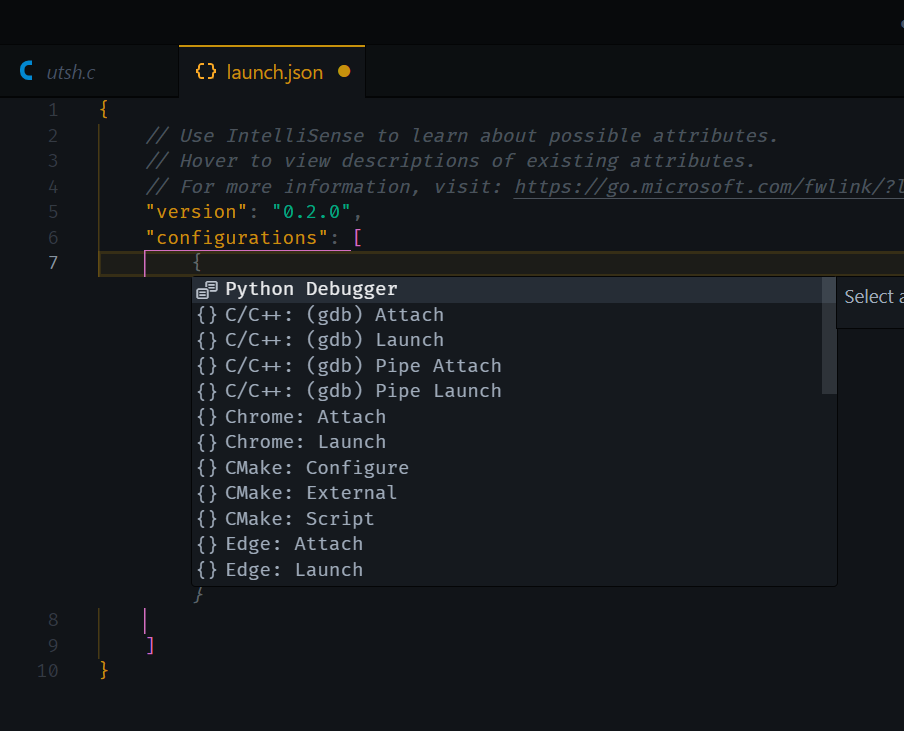Click the braces icon beside CMake: Configure

(x=207, y=468)
